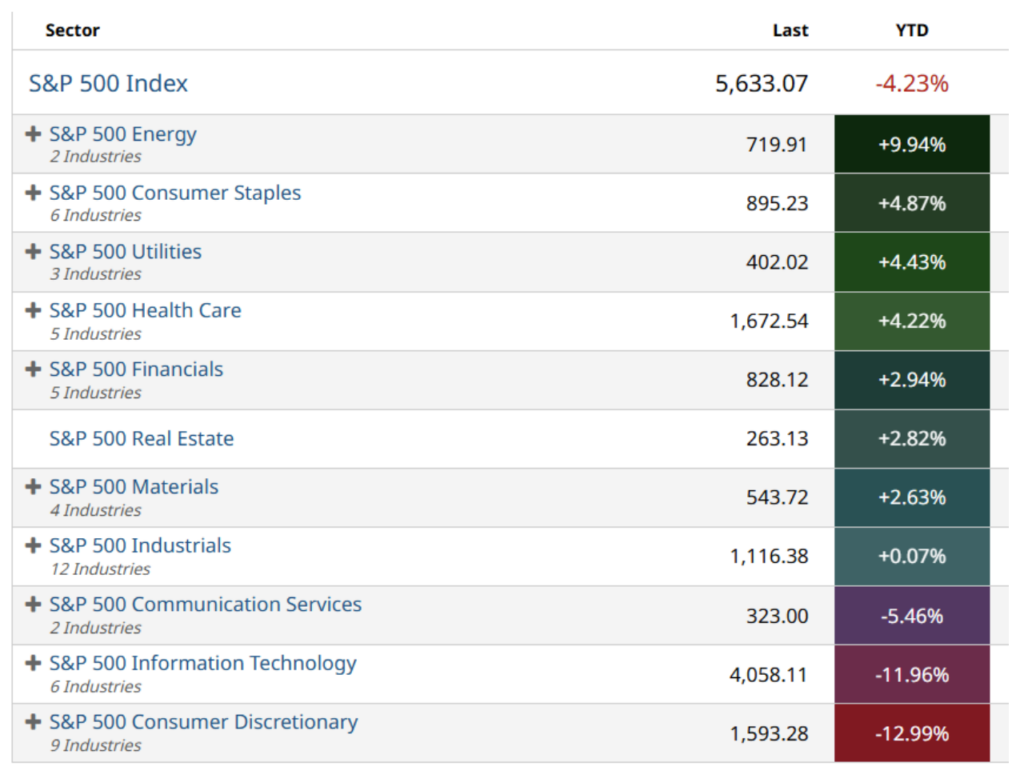Expand the S&P 500 Health Care row

(33, 311)
